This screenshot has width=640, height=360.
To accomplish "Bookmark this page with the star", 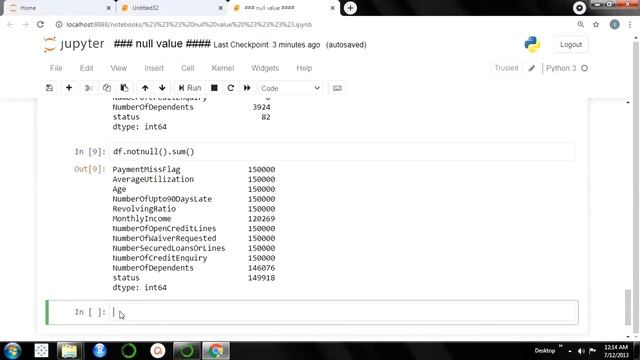I will coord(596,24).
